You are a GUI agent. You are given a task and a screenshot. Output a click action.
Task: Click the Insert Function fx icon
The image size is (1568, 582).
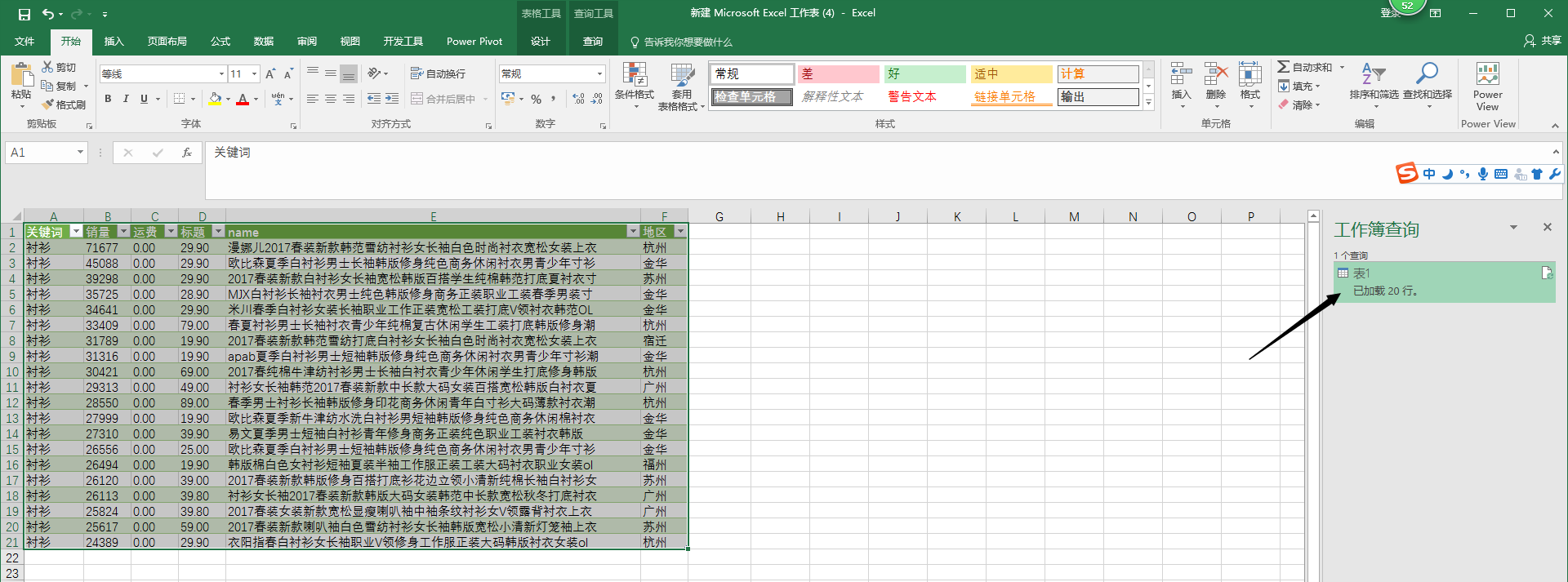pyautogui.click(x=187, y=153)
